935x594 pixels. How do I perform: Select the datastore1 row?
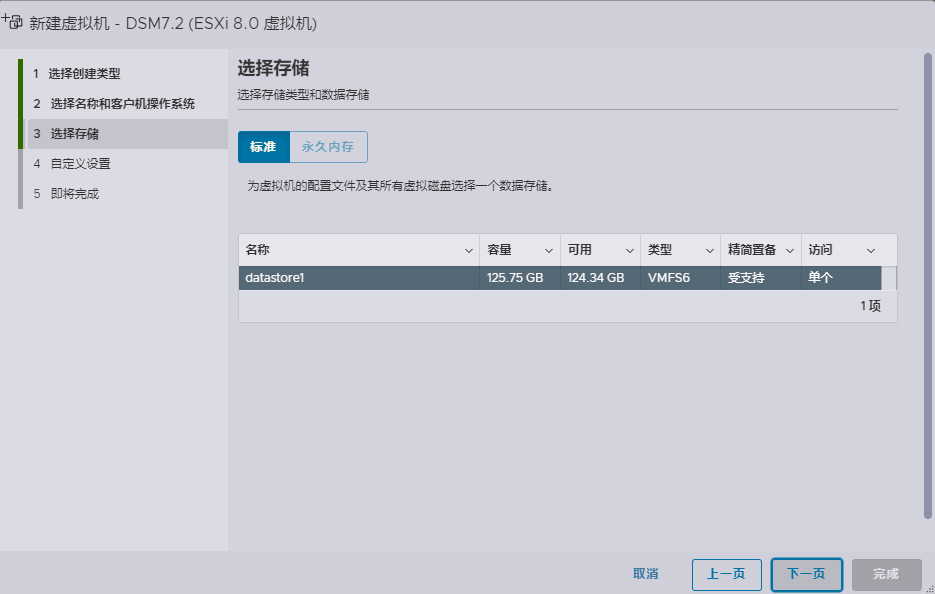pos(560,278)
